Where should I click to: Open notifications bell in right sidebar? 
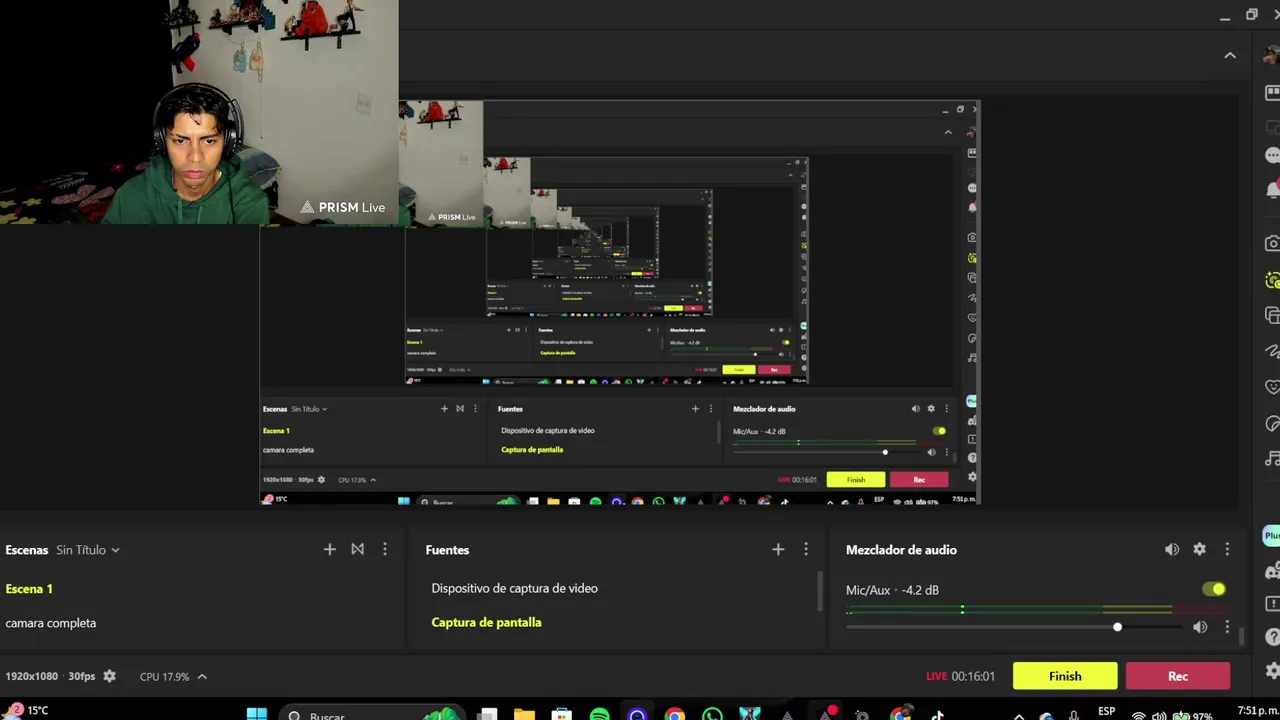tap(1272, 189)
